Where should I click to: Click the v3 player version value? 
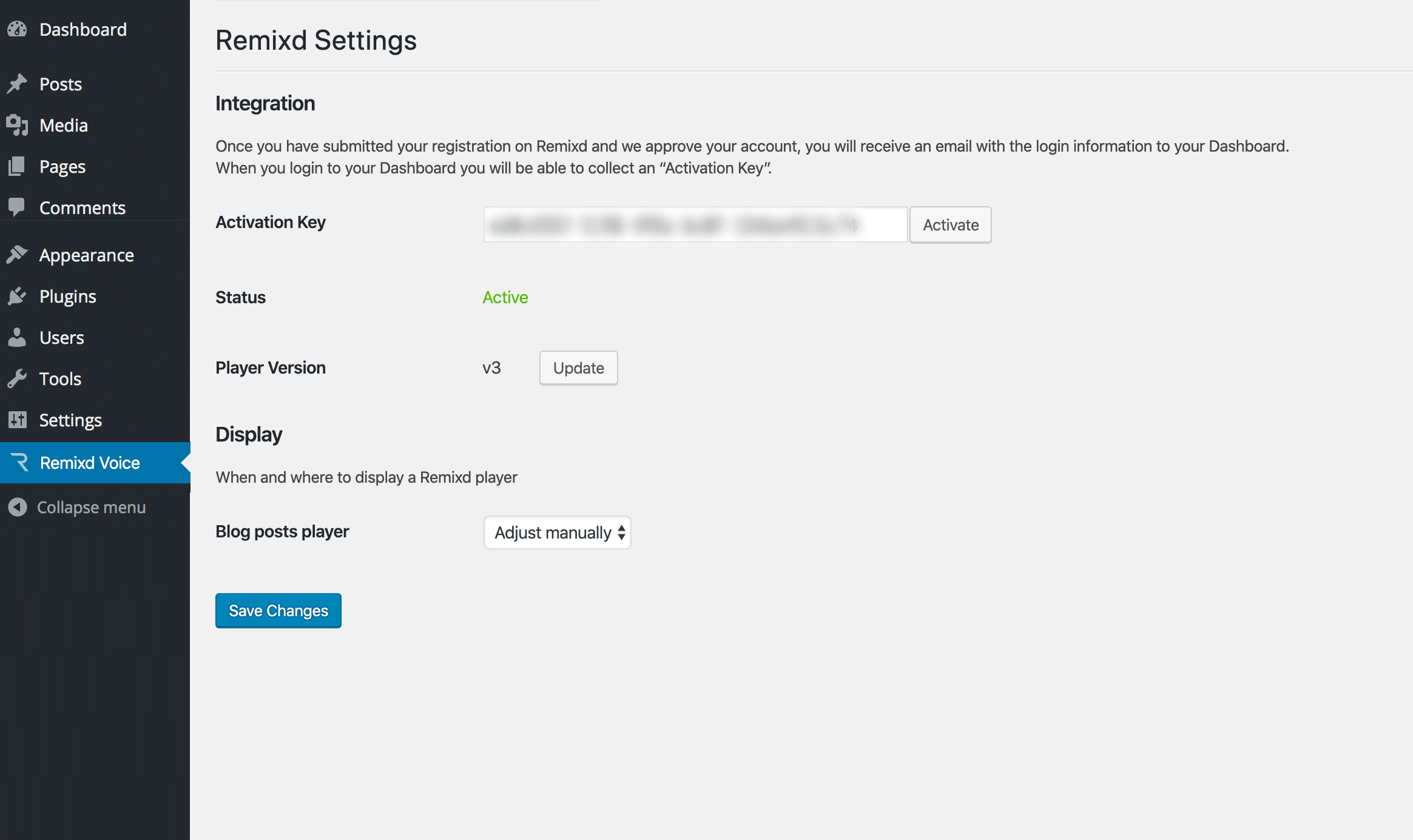click(x=491, y=368)
